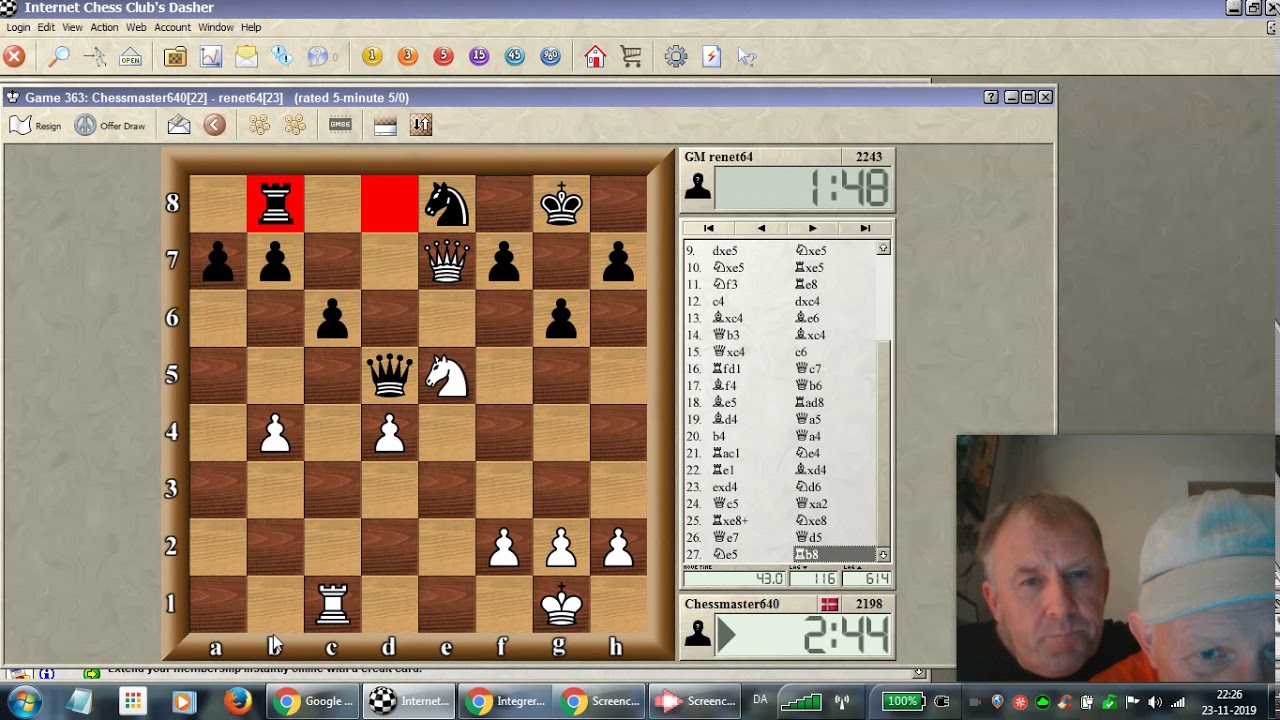
Task: Click the second smiley cluster icon
Action: pyautogui.click(x=295, y=125)
